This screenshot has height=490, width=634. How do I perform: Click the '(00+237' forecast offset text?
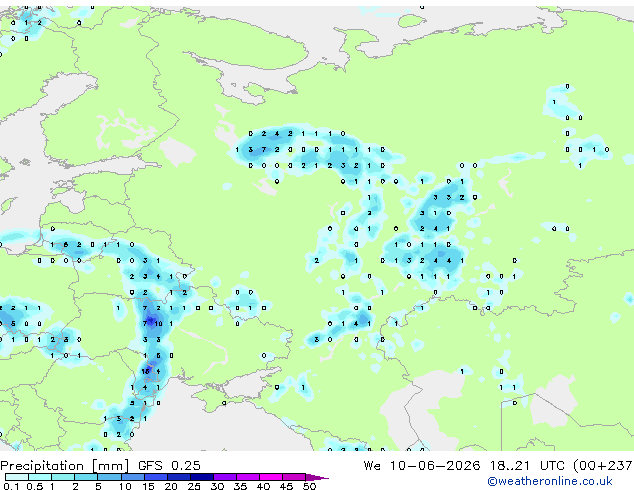[603, 466]
